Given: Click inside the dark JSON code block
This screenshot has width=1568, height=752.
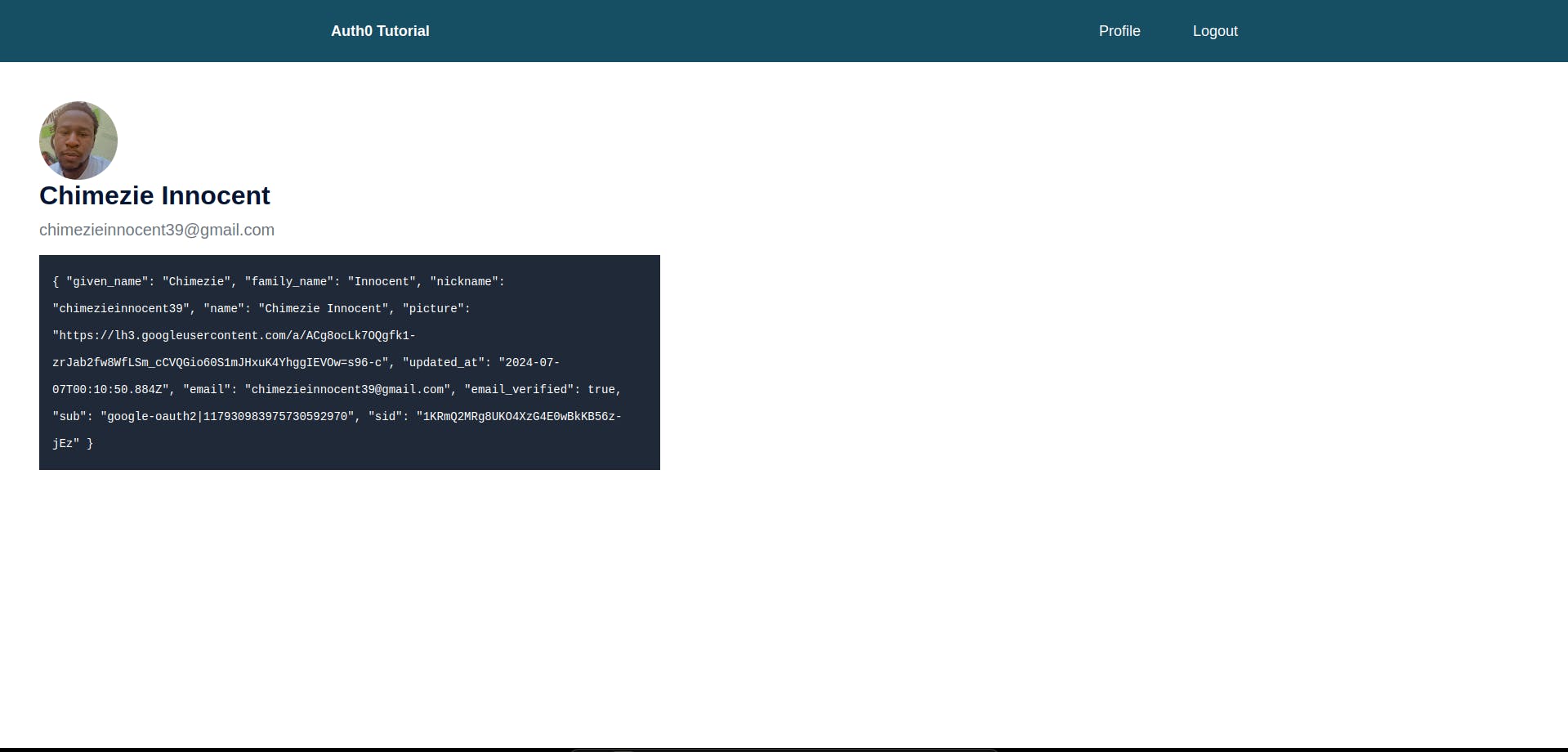Looking at the screenshot, I should tap(349, 362).
